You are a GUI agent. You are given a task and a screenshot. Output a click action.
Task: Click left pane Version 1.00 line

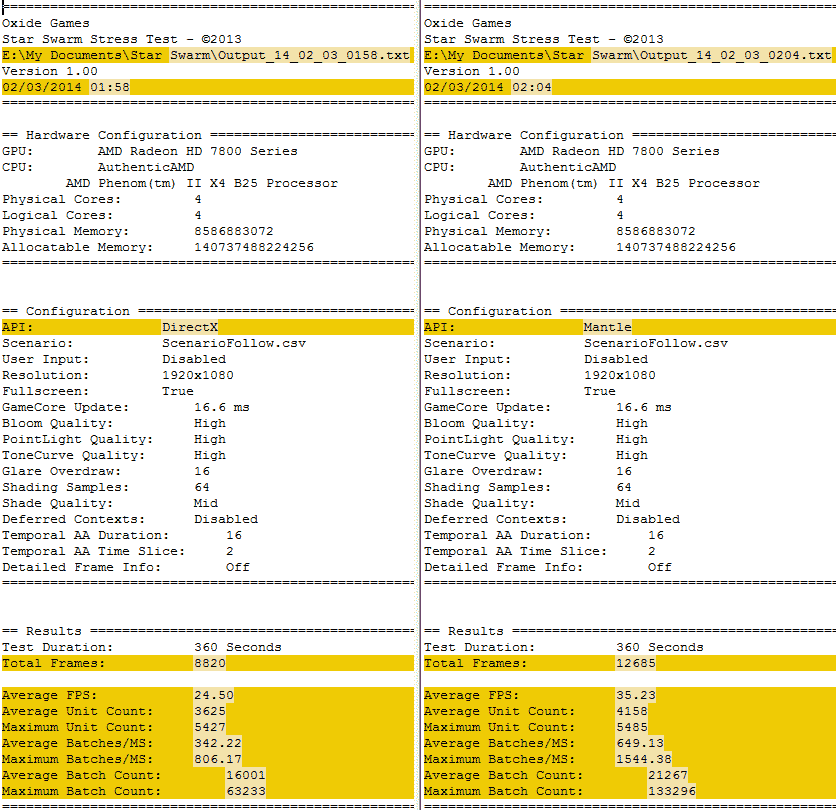tap(50, 71)
